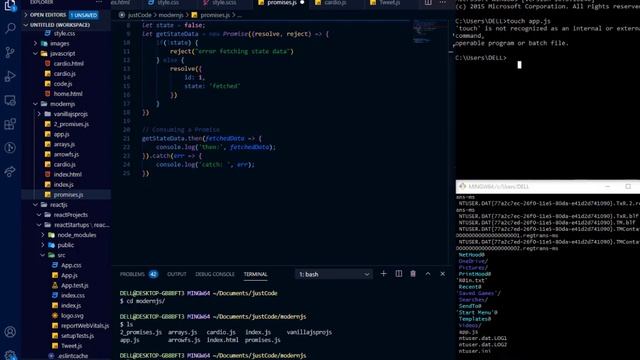
Task: Create a new terminal with plus icon
Action: (x=383, y=274)
